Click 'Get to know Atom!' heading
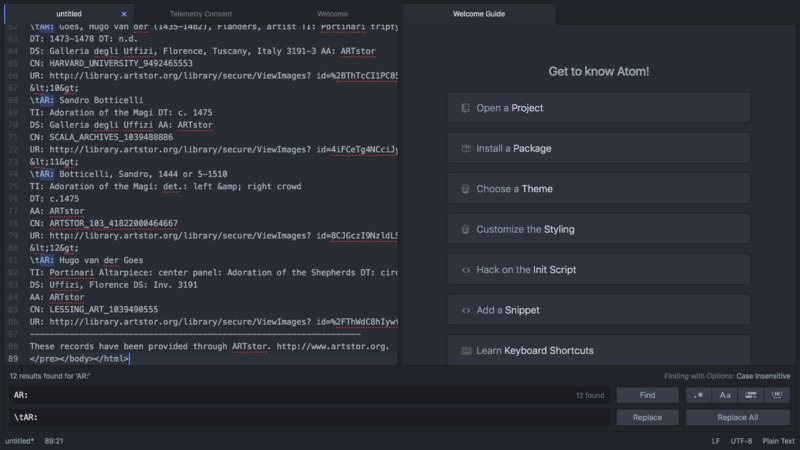The width and height of the screenshot is (800, 450). (x=599, y=71)
